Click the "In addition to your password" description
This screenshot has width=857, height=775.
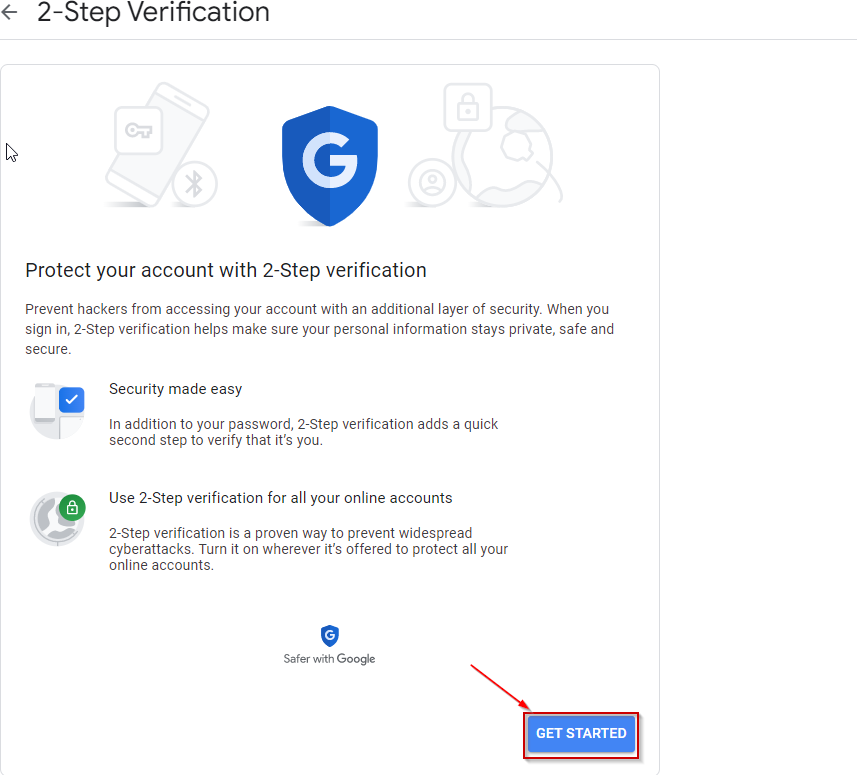coord(303,432)
